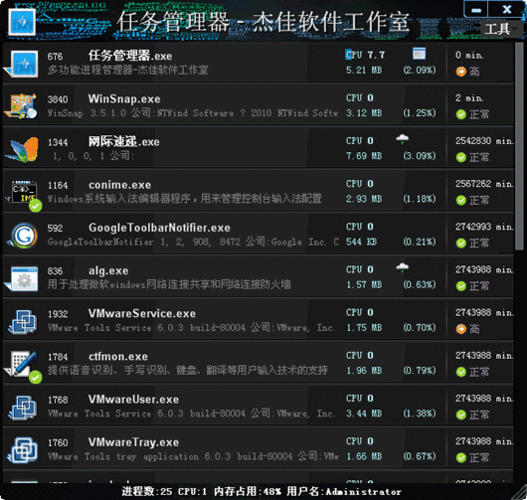Screen dimensions: 527x500
Task: Click green status icon for 网际速递.exe
Action: tap(461, 157)
